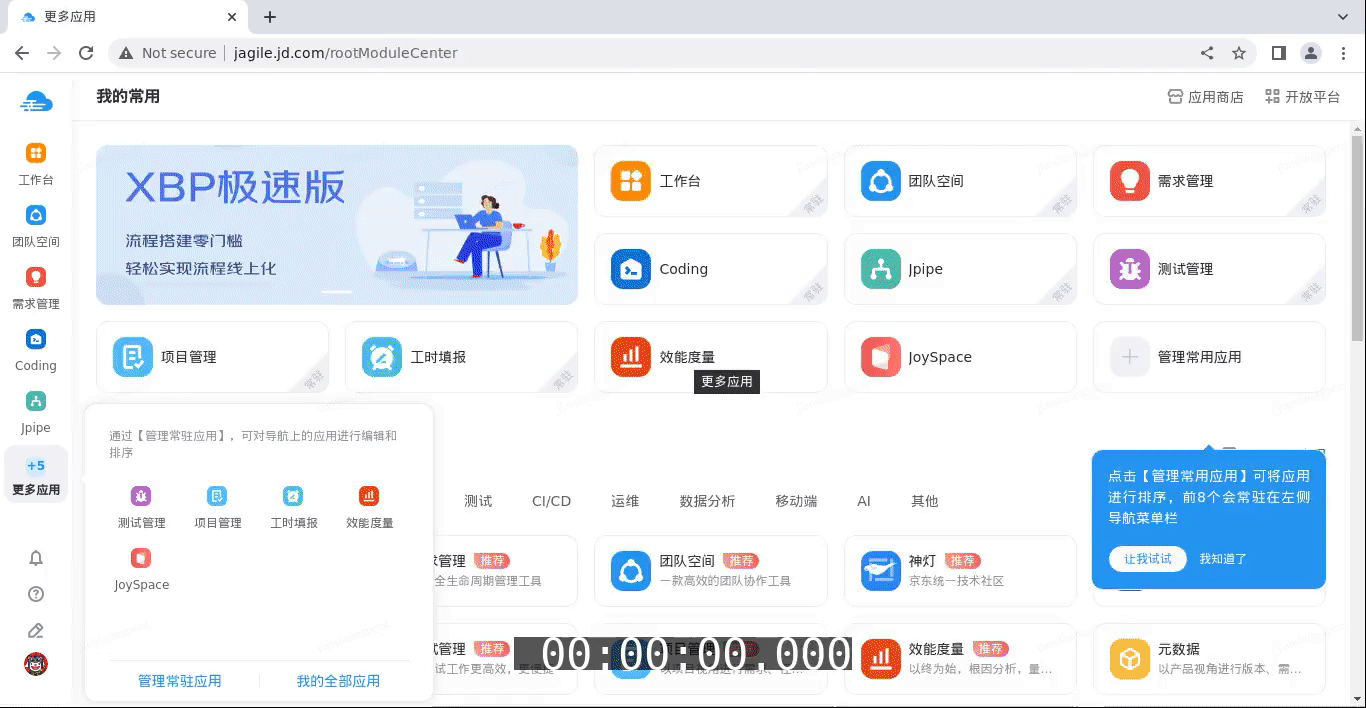
Task: Switch to the CI/CD category tab
Action: pos(551,501)
